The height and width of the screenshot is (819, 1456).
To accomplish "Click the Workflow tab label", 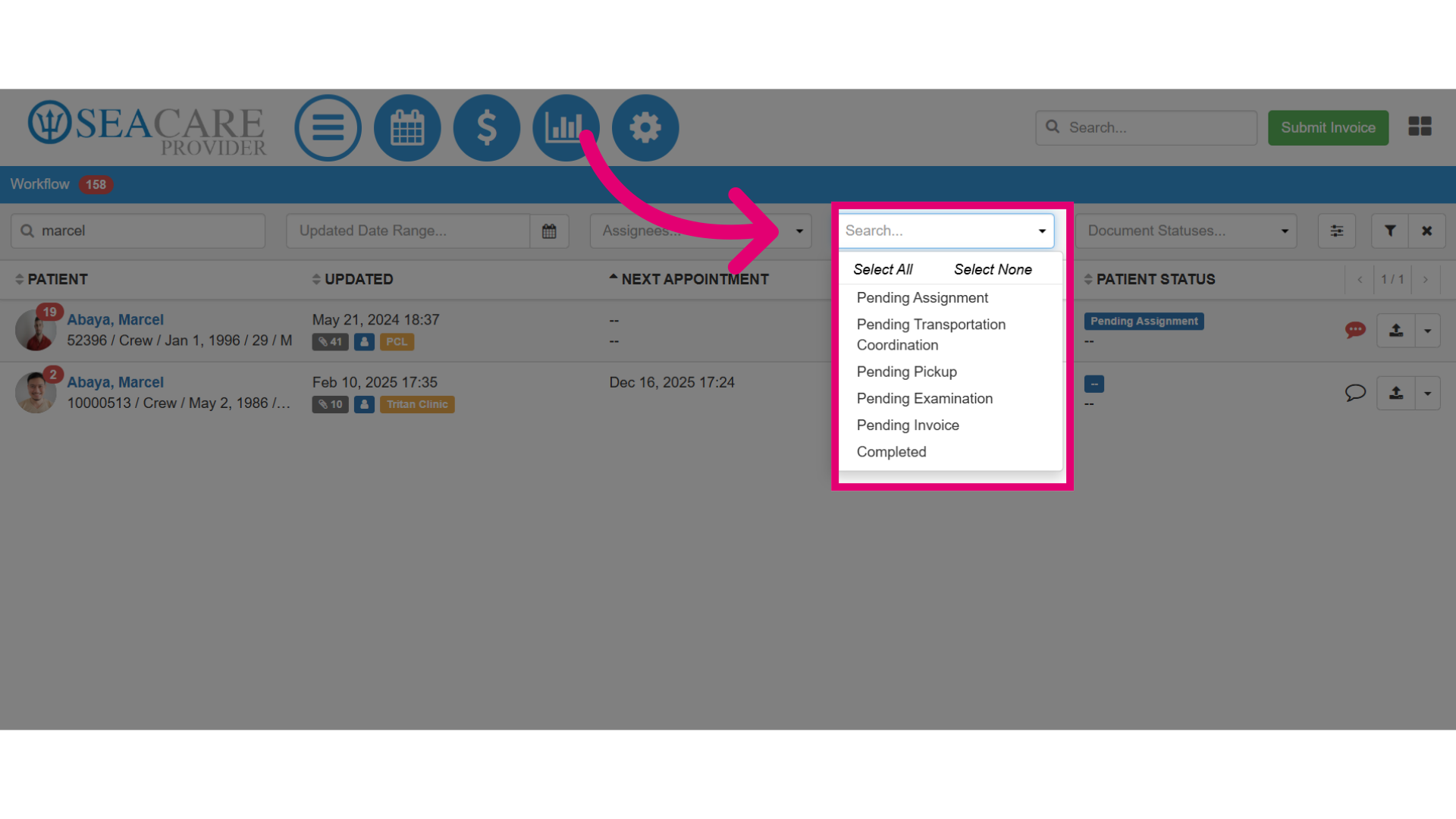I will [39, 184].
